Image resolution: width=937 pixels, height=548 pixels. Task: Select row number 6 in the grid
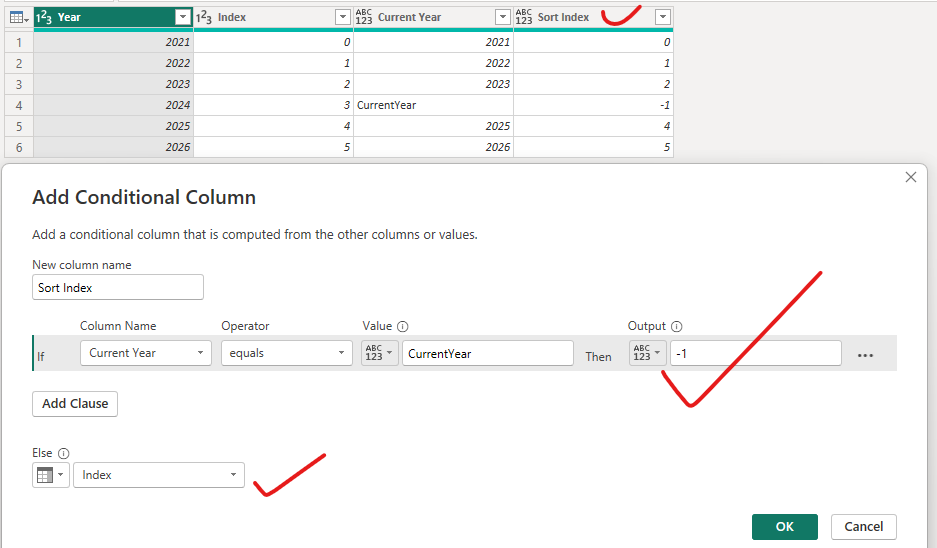19,147
